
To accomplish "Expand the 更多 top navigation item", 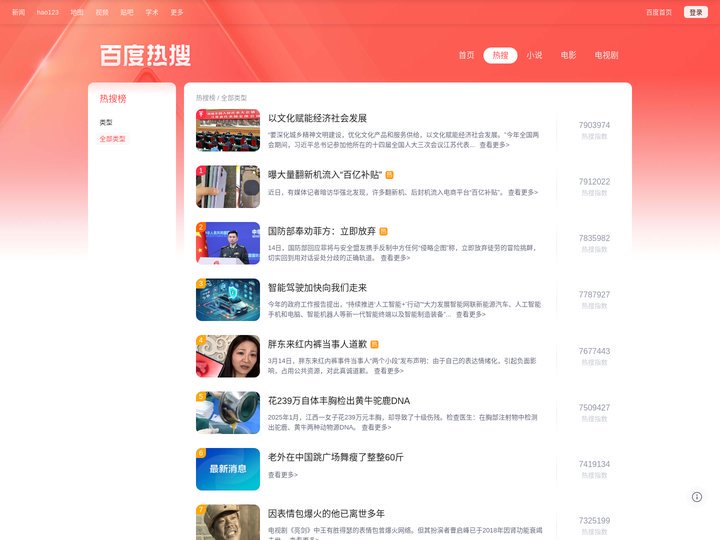I will pos(177,12).
